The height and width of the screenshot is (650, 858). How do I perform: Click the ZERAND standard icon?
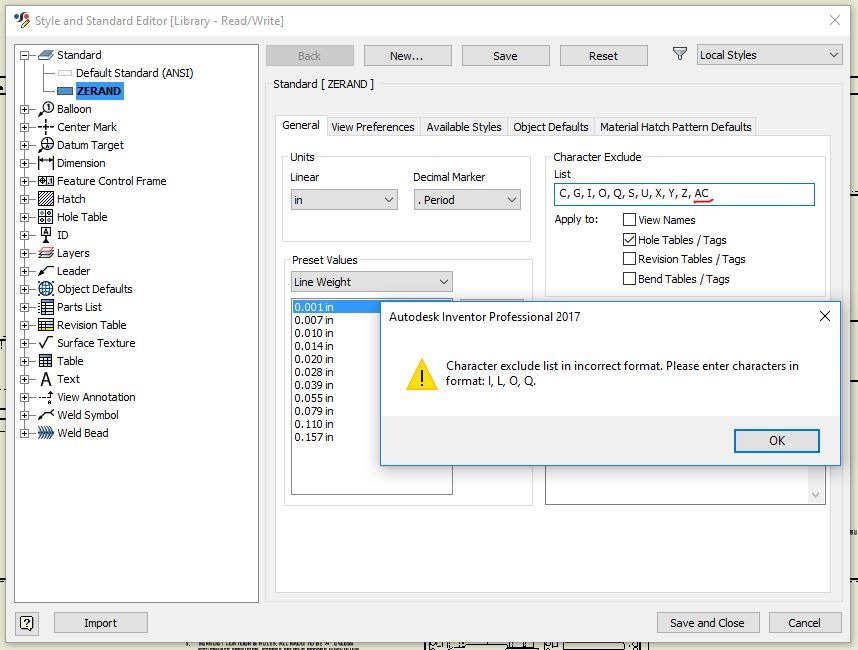click(65, 91)
